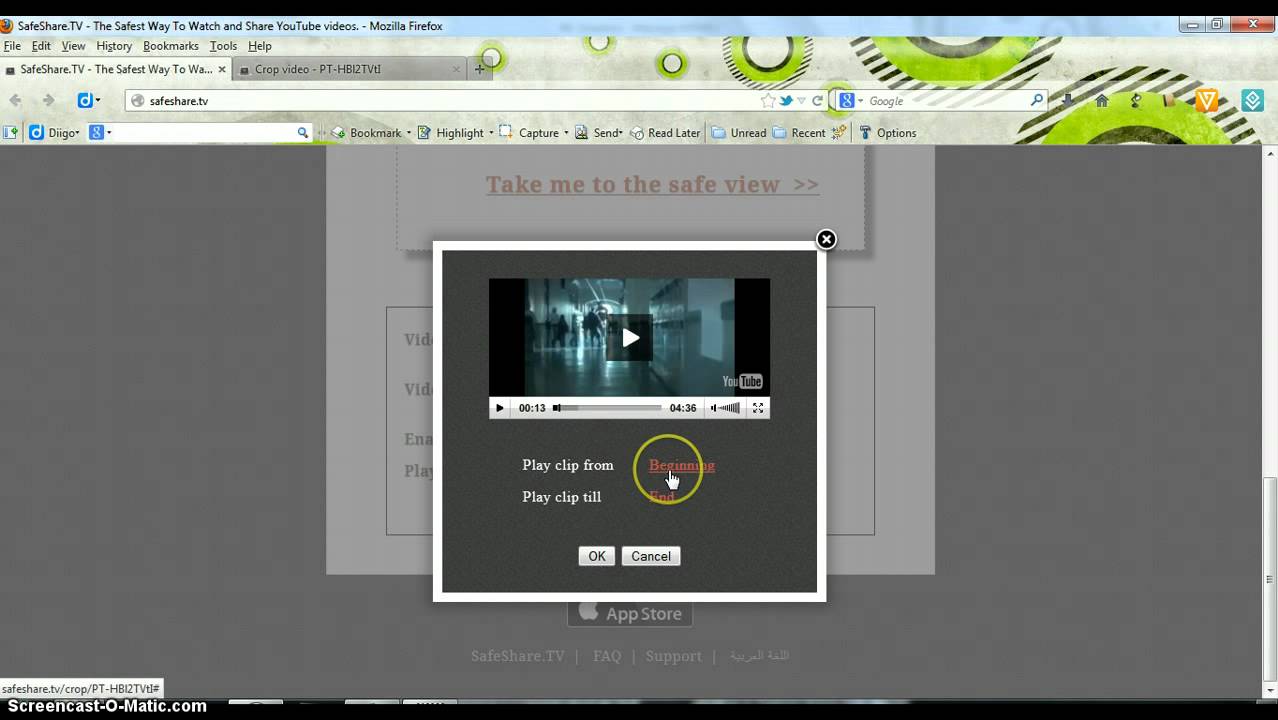Open the Bookmarks menu
Viewport: 1278px width, 720px height.
[171, 46]
